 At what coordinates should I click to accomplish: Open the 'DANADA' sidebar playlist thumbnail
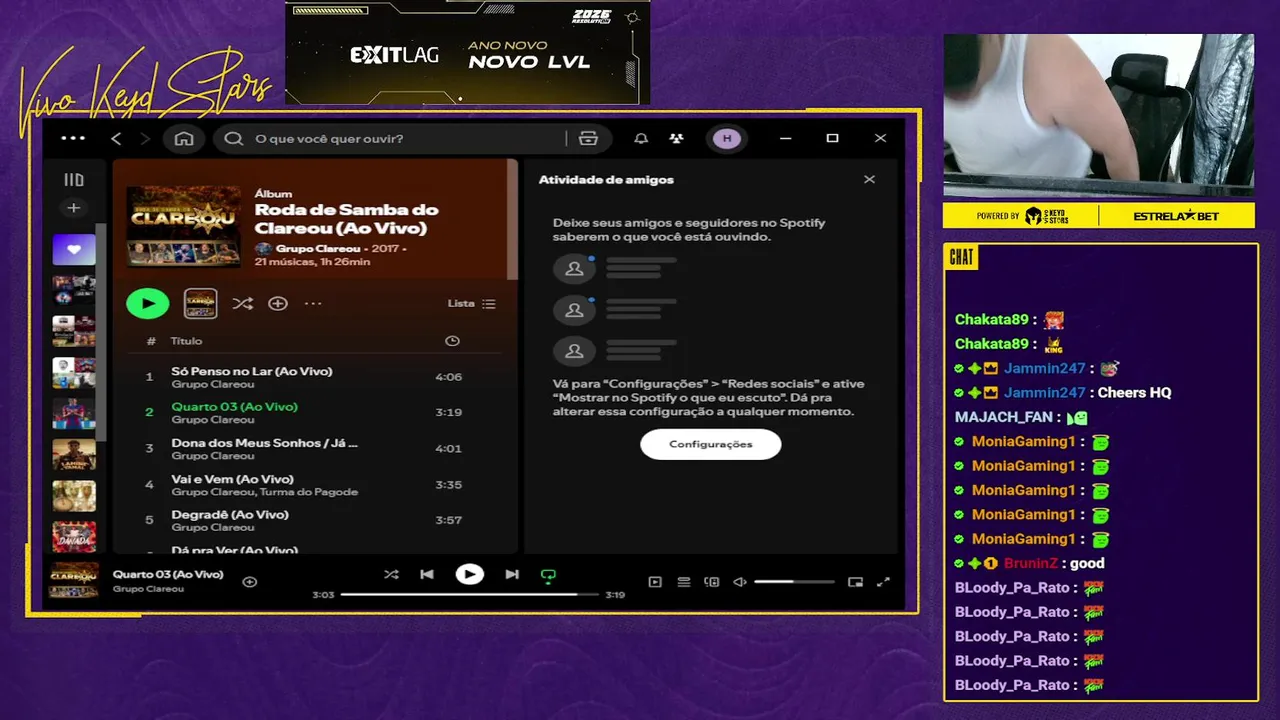[74, 537]
